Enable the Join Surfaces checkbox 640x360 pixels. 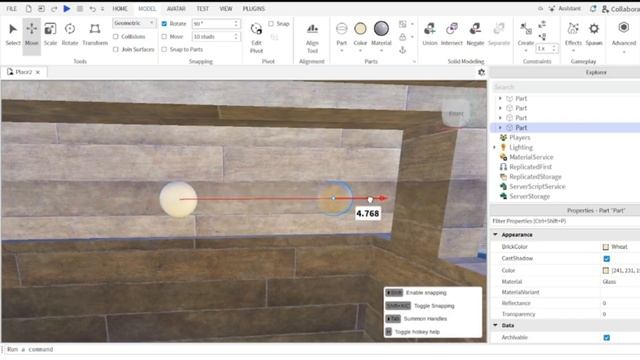click(116, 49)
